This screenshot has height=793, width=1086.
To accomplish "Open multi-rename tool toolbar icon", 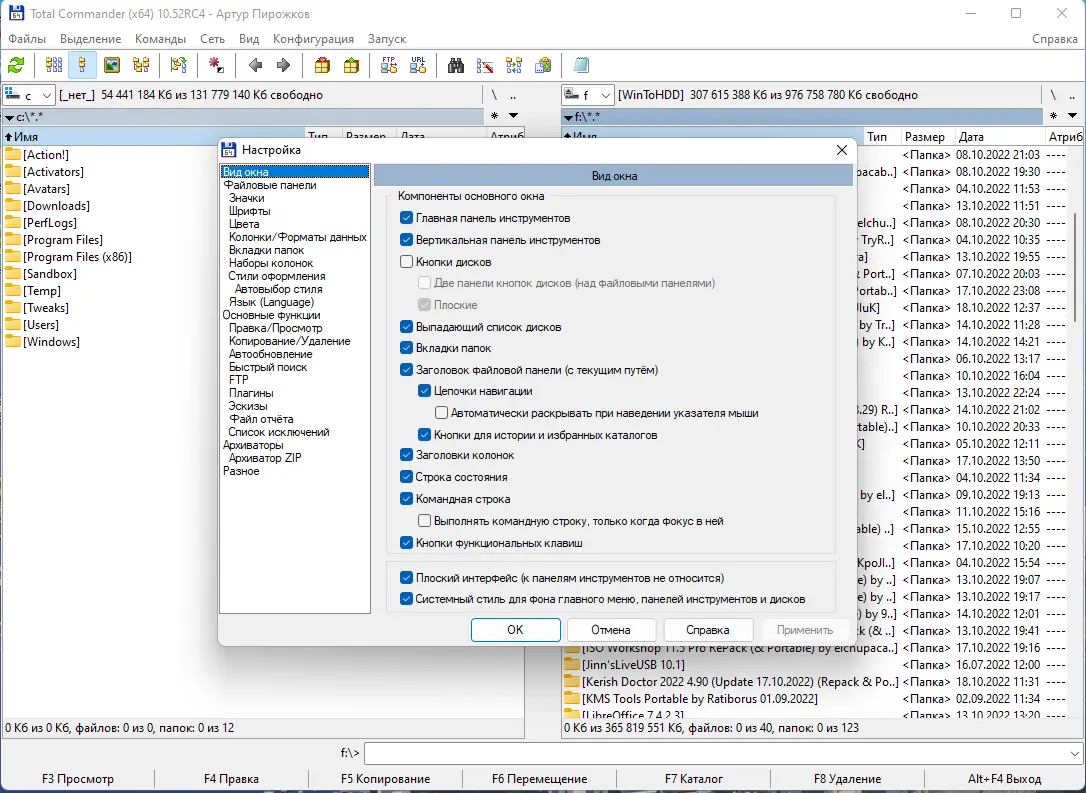I will pos(485,66).
